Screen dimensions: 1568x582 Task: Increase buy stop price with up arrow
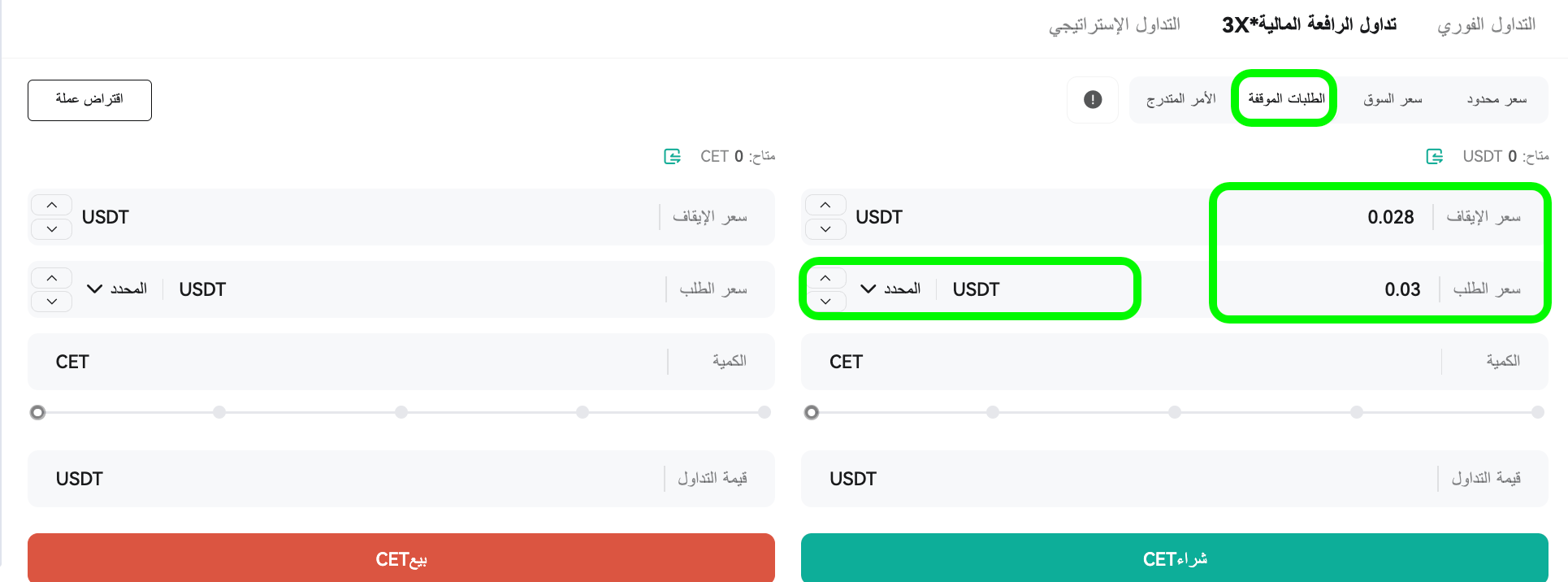click(825, 205)
